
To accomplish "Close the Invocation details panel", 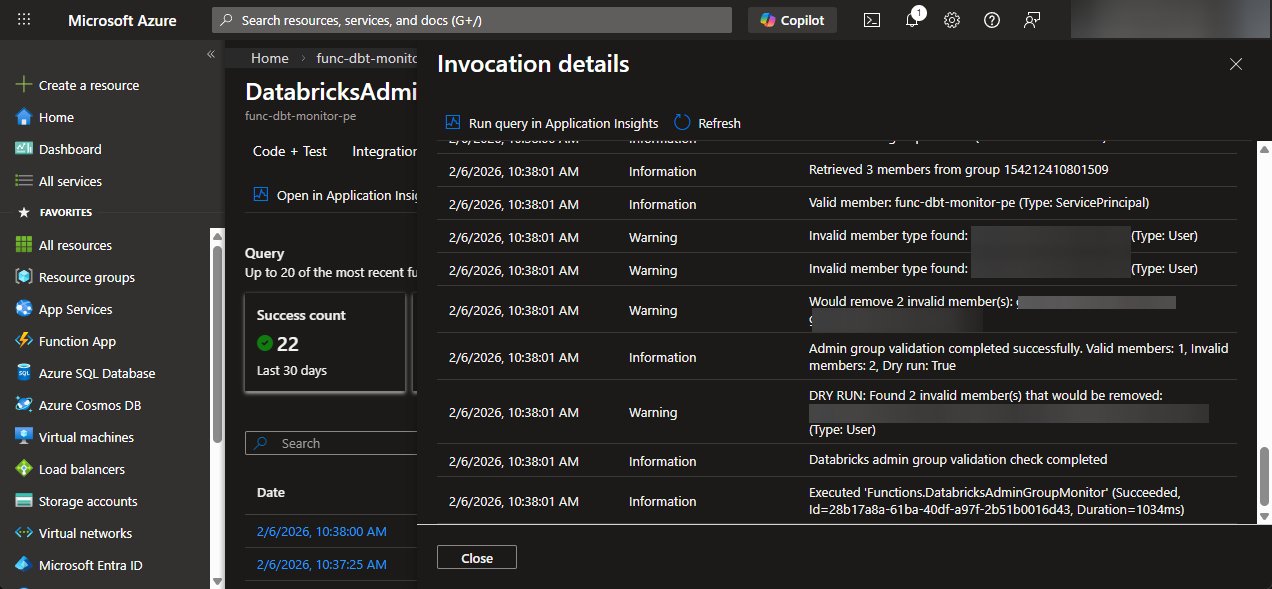I will tap(1235, 63).
